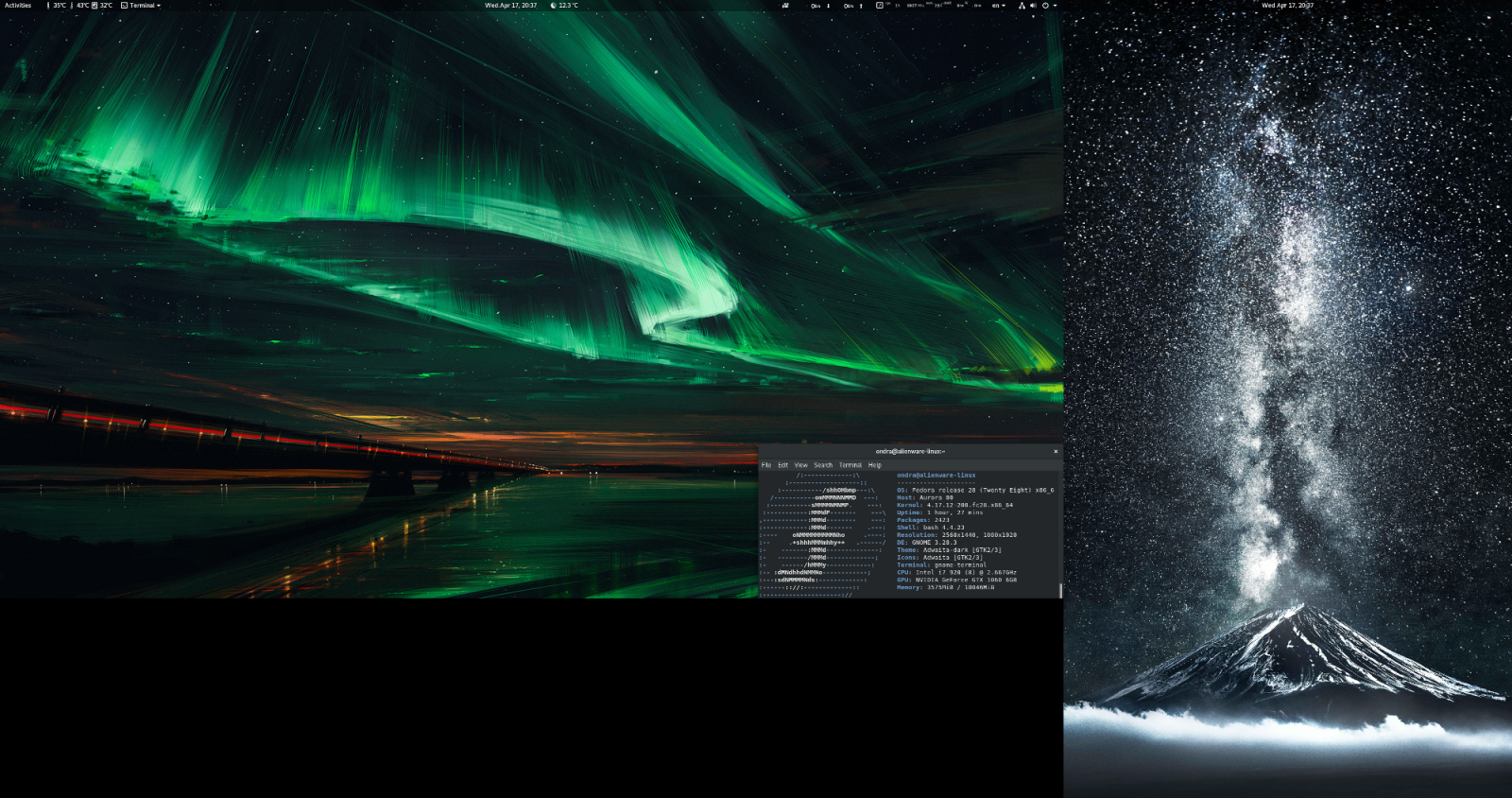Open the 'en' keyboard layout menu
This screenshot has width=1512, height=798.
(998, 6)
